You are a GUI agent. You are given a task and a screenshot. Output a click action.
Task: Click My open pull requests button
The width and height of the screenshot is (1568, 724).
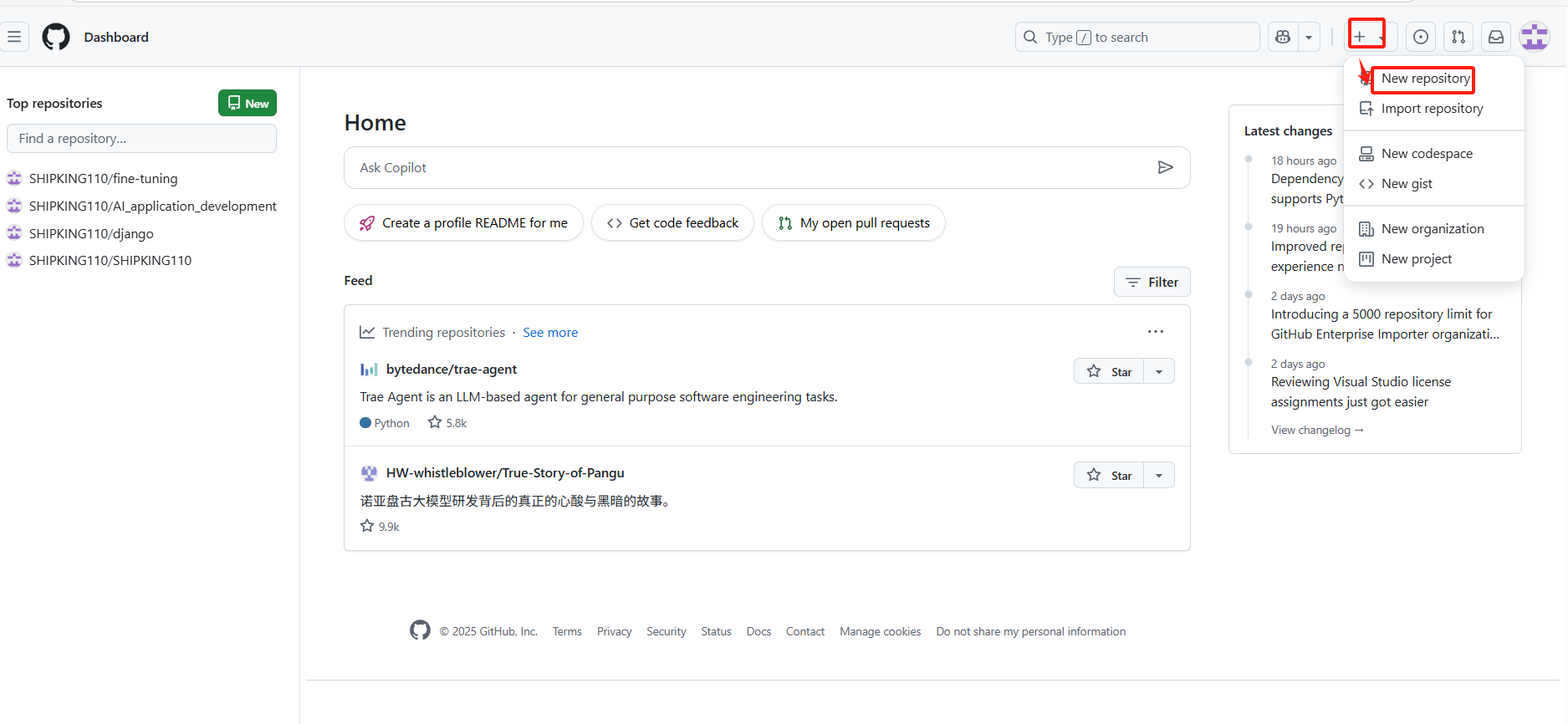click(x=854, y=222)
